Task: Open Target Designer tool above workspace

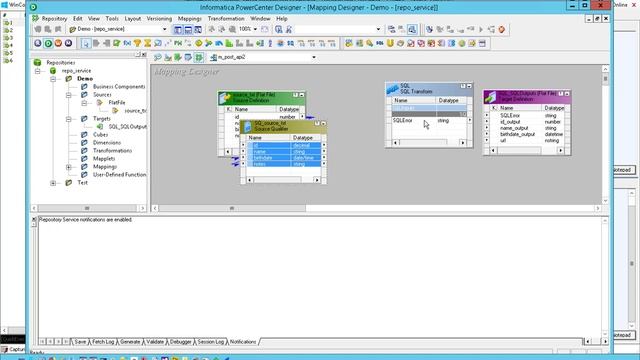Action: [x=168, y=57]
